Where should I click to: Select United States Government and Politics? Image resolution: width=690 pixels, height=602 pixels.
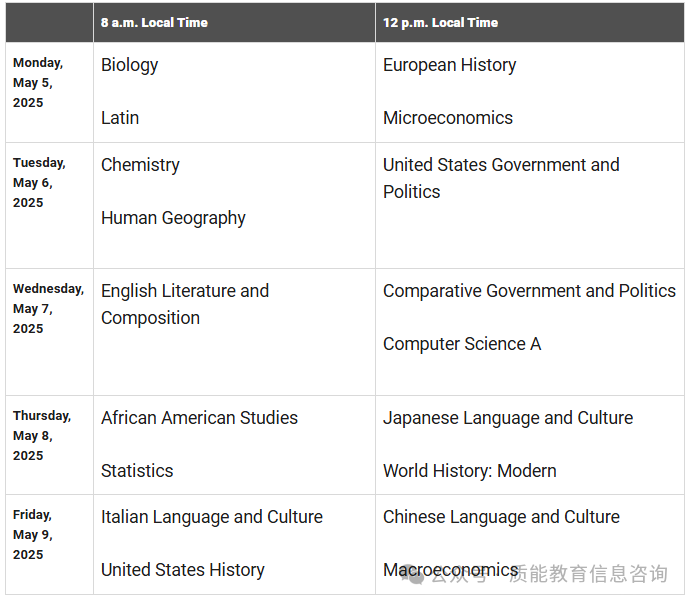[501, 178]
